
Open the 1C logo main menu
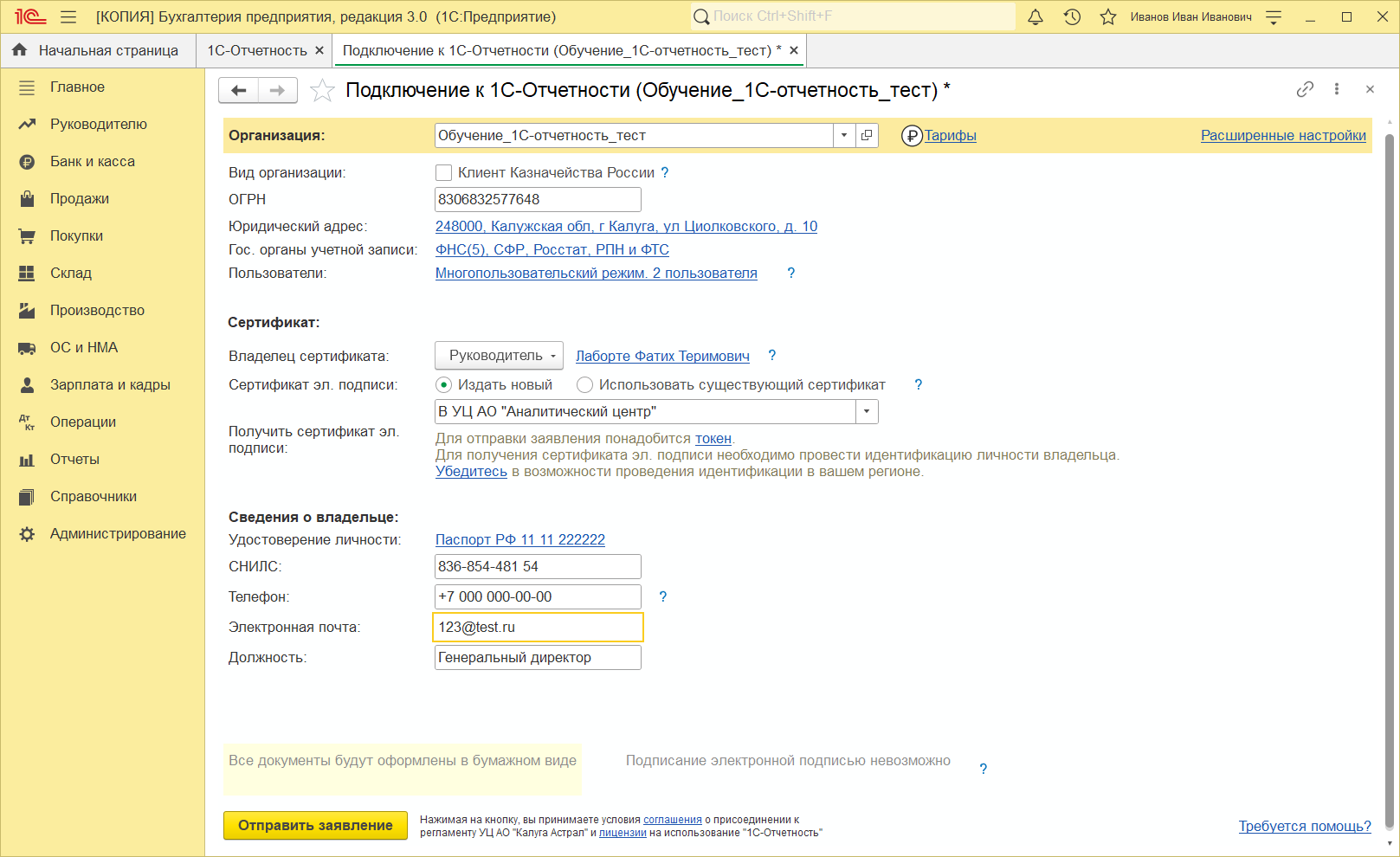(30, 16)
